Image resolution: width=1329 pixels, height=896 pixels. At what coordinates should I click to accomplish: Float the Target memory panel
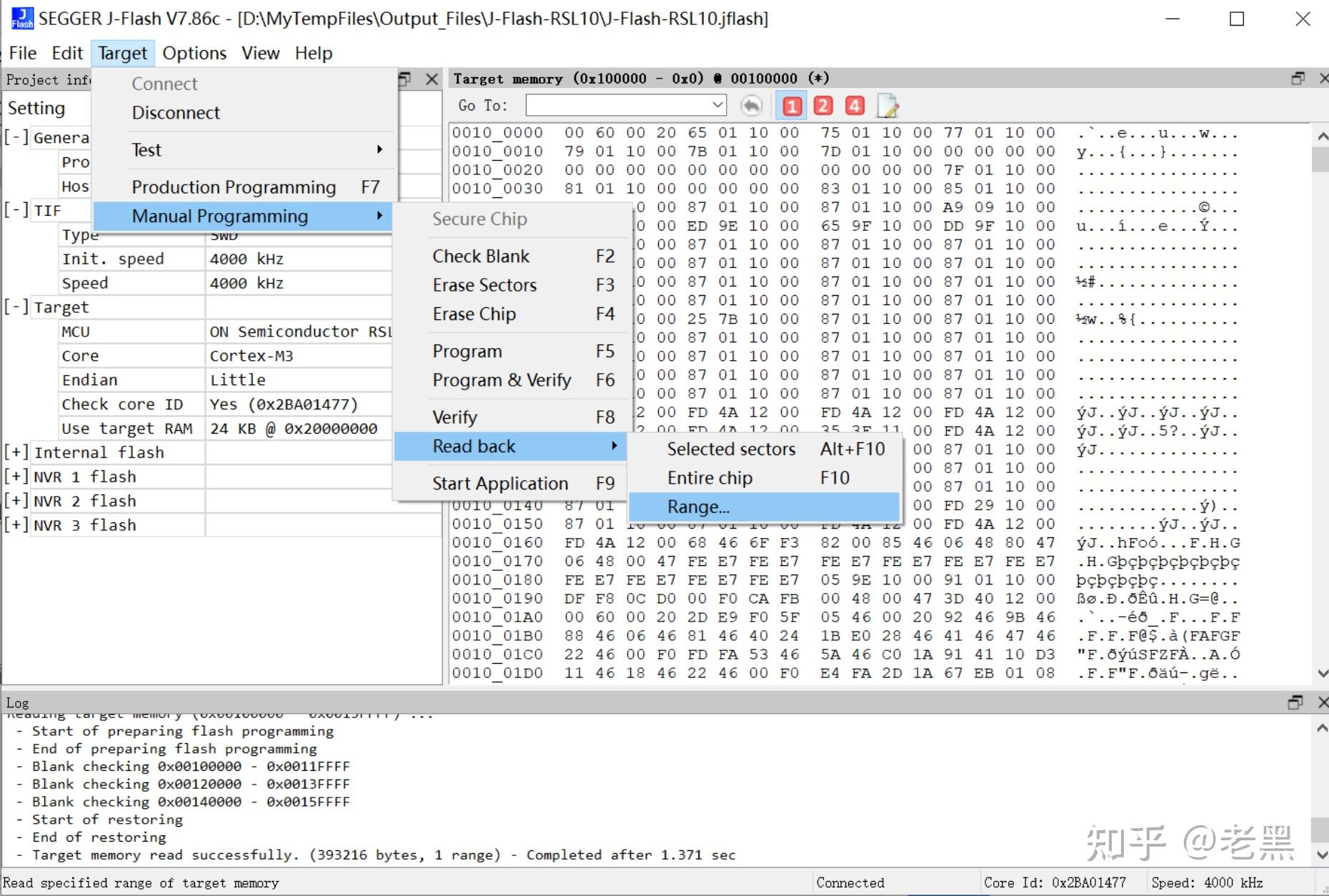(1298, 79)
